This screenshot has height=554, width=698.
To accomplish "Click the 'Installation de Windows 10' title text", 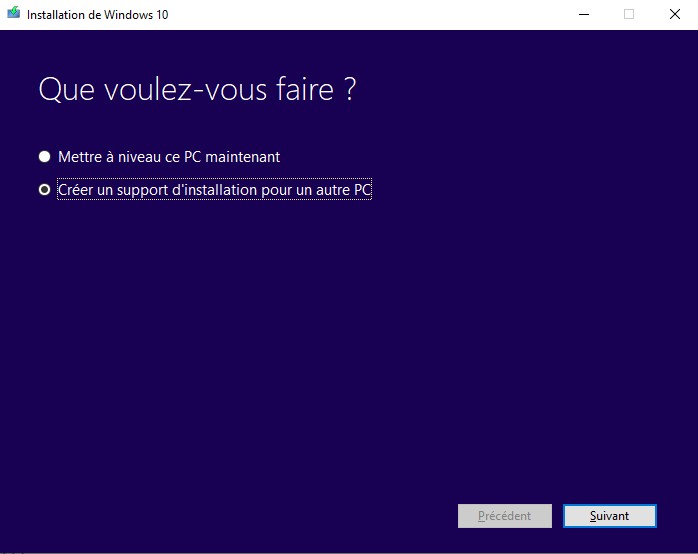I will tap(97, 15).
